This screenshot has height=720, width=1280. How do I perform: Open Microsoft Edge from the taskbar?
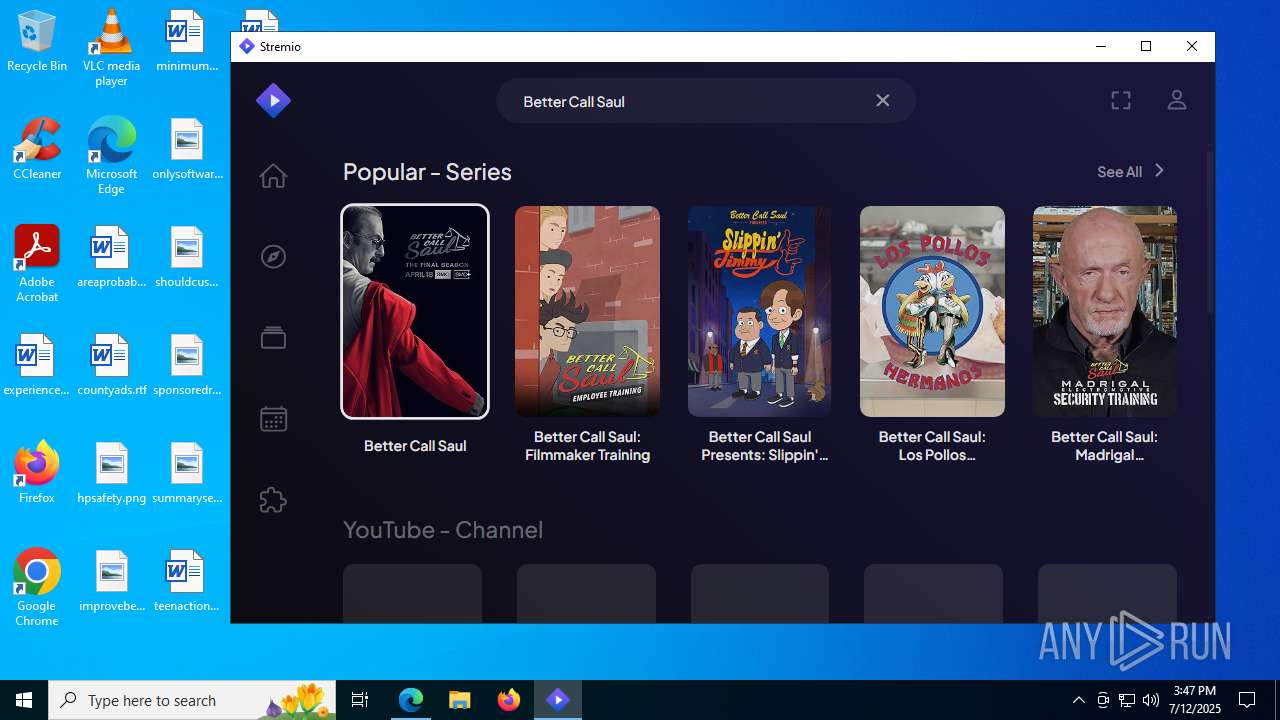(411, 700)
